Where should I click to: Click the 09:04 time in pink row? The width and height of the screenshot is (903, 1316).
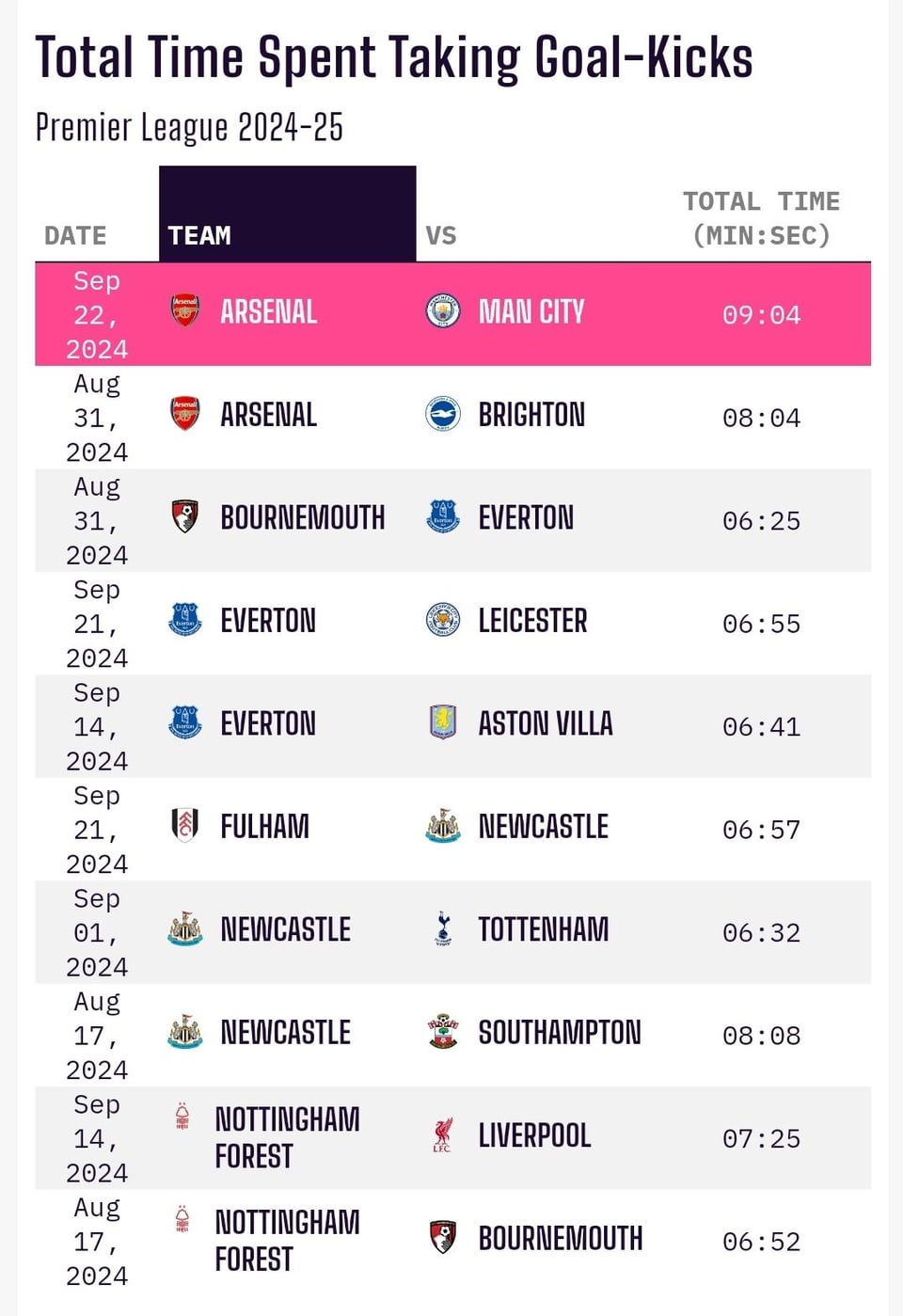[x=761, y=315]
